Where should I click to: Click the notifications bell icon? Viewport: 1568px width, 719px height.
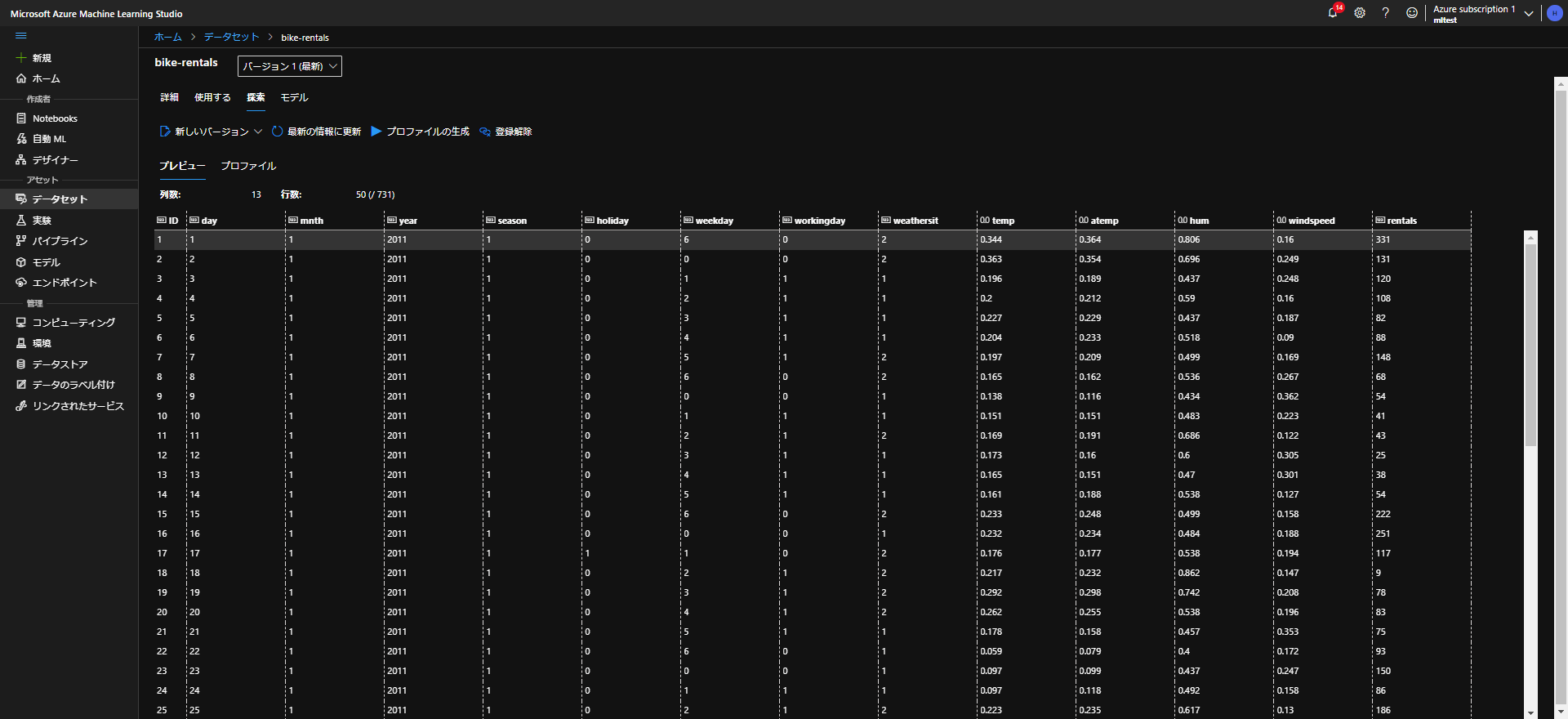[1333, 13]
